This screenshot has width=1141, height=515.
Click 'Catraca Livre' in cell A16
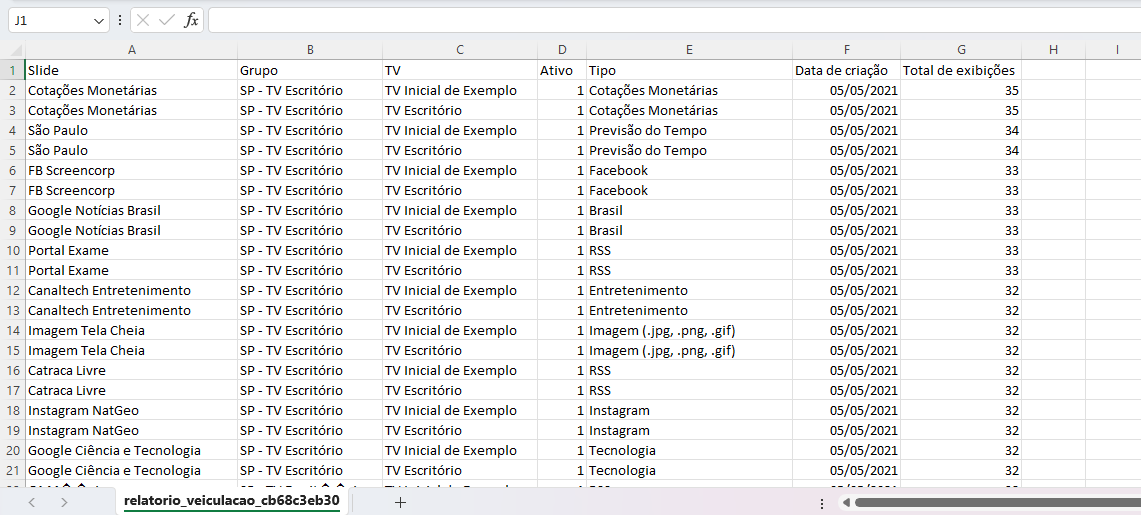tap(67, 371)
